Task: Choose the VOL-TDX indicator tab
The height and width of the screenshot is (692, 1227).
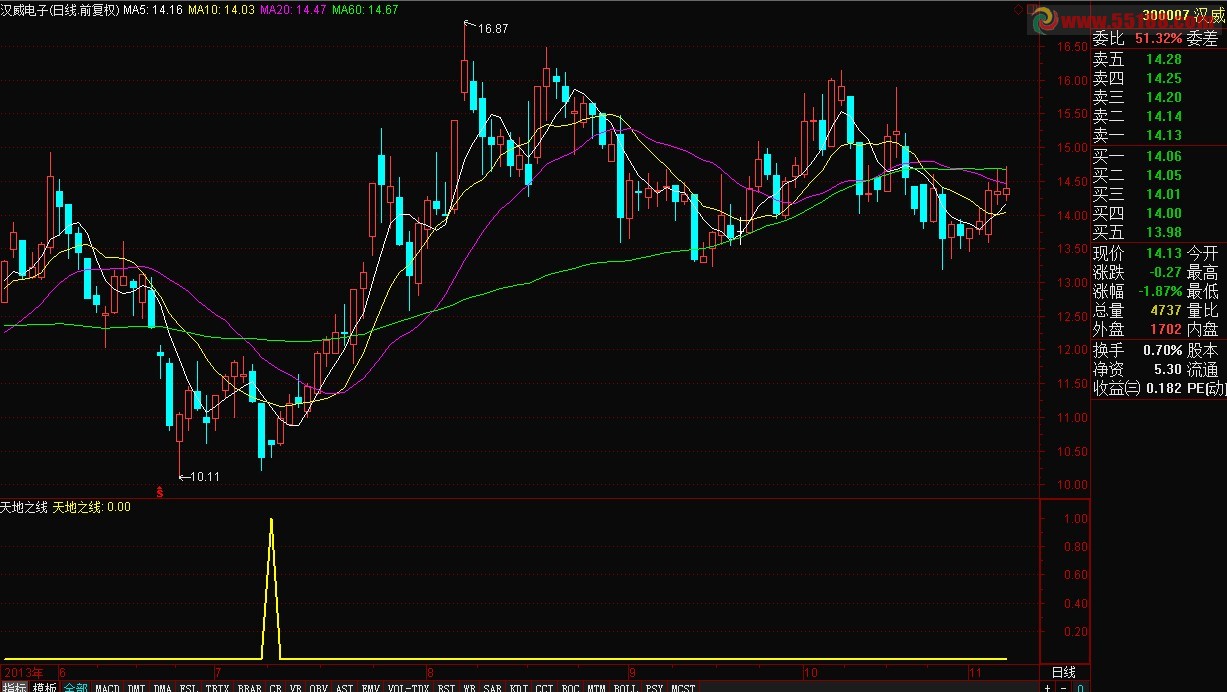Action: [408, 687]
